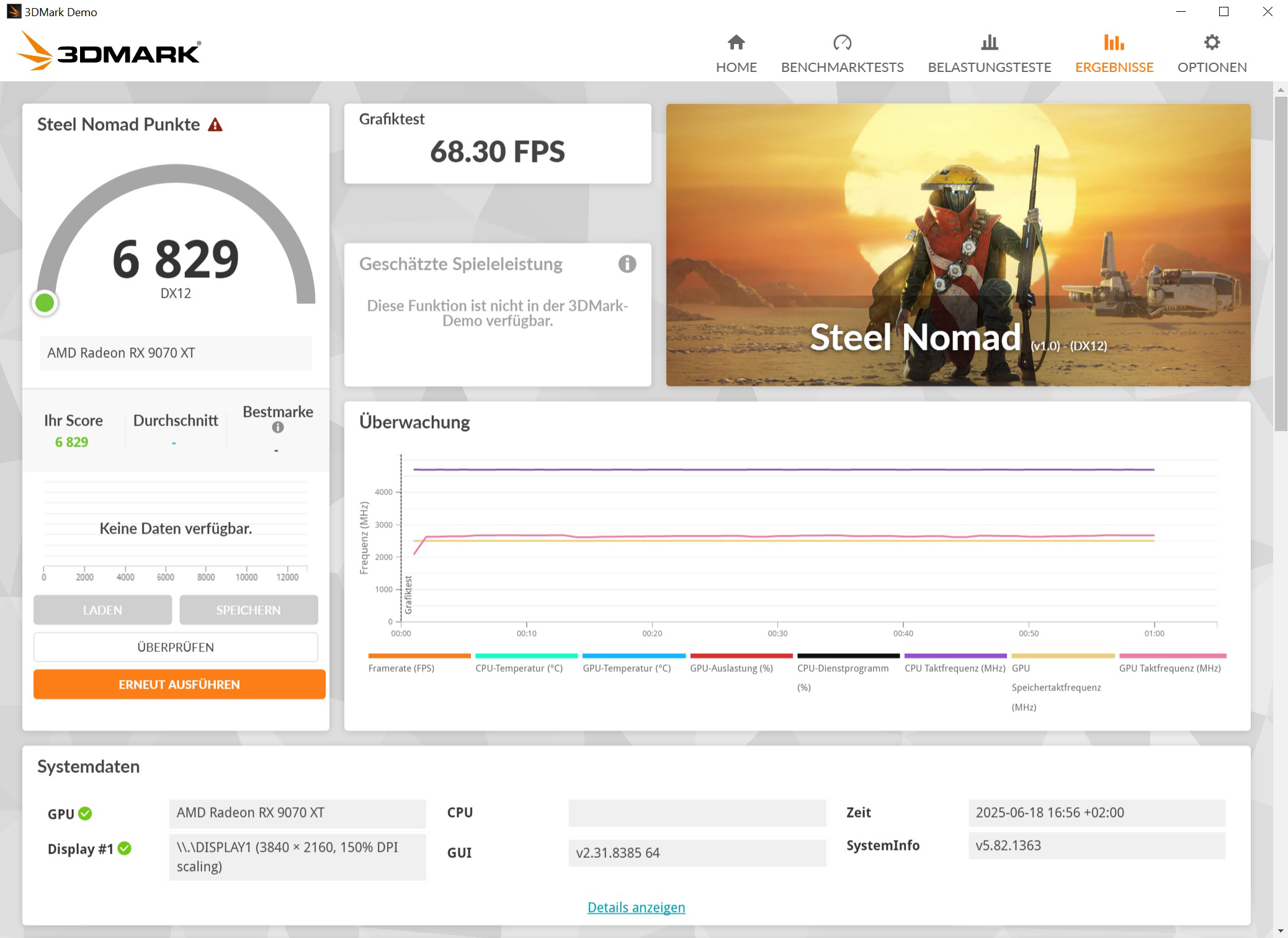Click the GUI version v2.31.8385 64 field
Screen dimensions: 1288x938
tap(697, 853)
